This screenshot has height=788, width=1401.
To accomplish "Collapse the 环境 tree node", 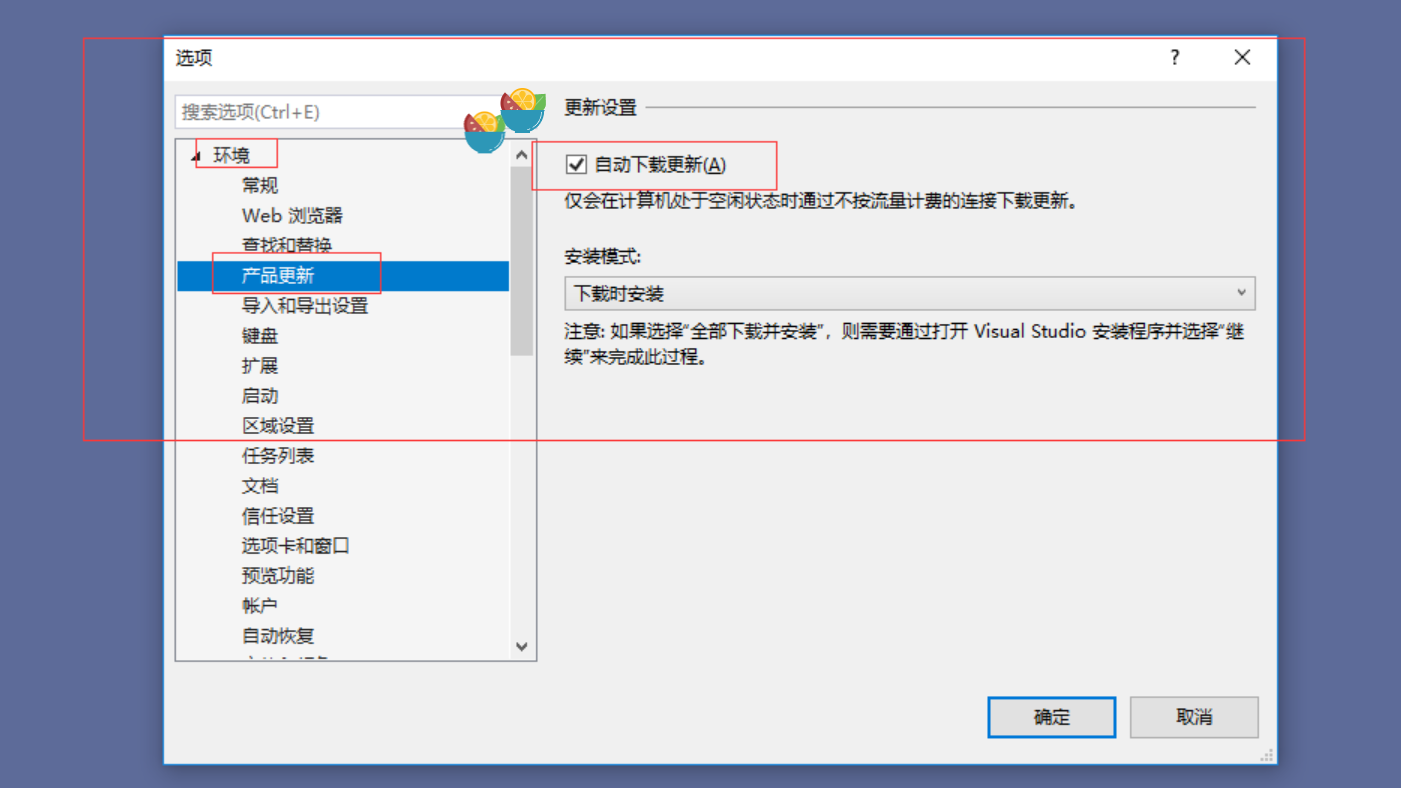I will pos(197,156).
